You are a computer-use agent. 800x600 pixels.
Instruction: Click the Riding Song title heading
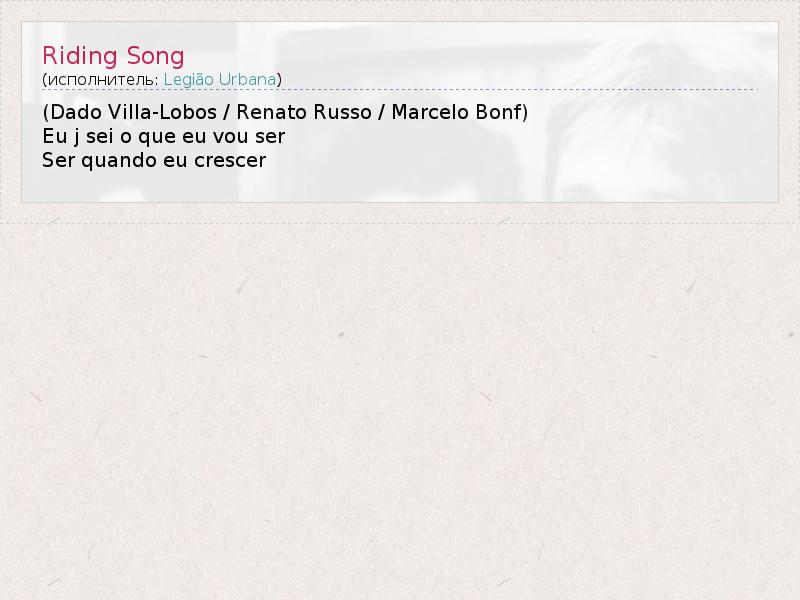coord(113,56)
